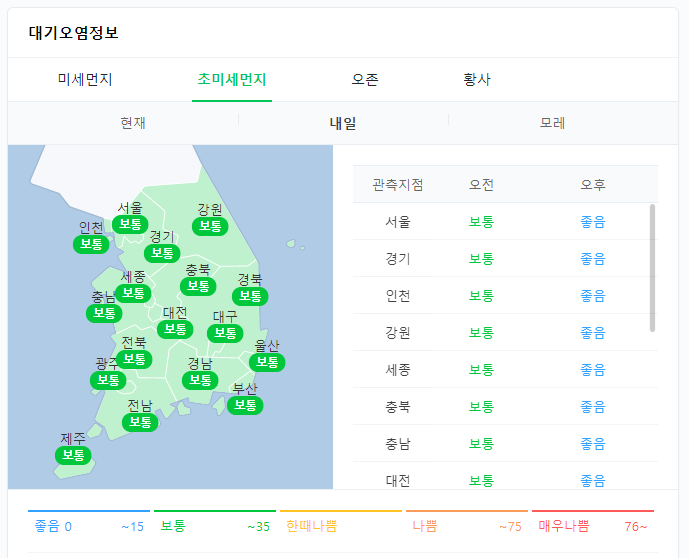Click the 인천 보통 map badge

point(91,244)
